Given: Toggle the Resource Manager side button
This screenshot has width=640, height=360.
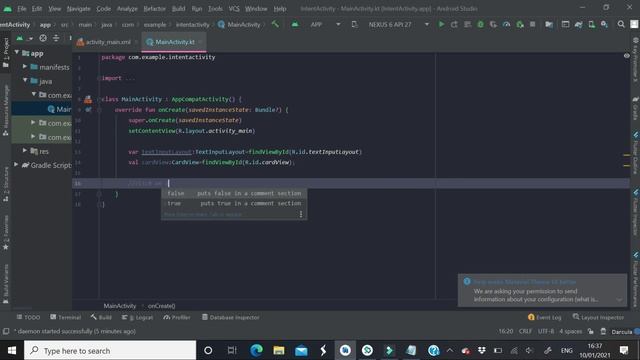Looking at the screenshot, I should click(x=6, y=110).
